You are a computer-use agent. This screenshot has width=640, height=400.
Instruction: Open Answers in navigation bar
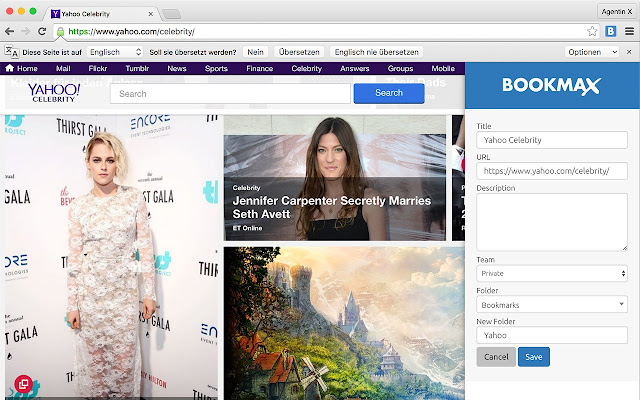(x=354, y=69)
